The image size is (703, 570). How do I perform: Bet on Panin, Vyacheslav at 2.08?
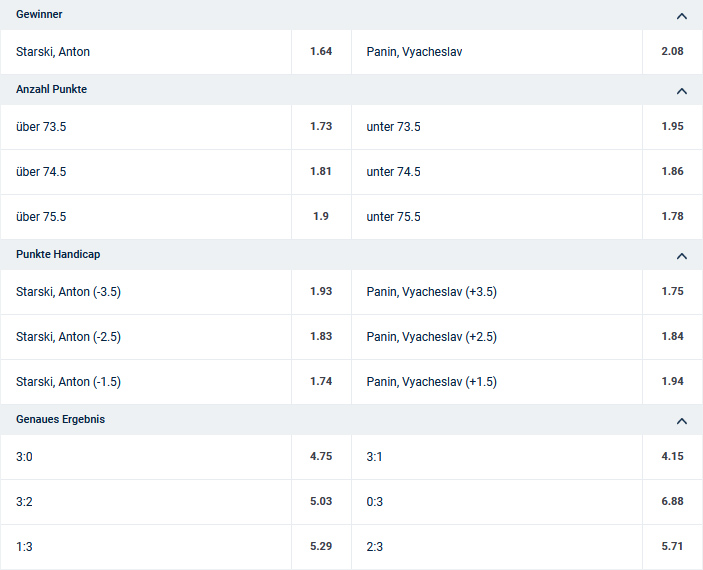[672, 51]
